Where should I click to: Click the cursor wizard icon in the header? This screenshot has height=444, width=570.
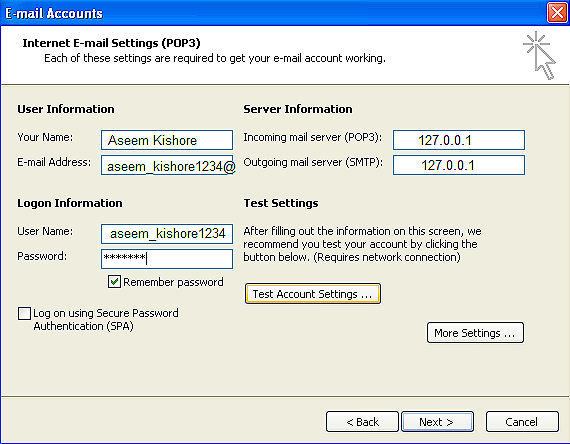(540, 56)
